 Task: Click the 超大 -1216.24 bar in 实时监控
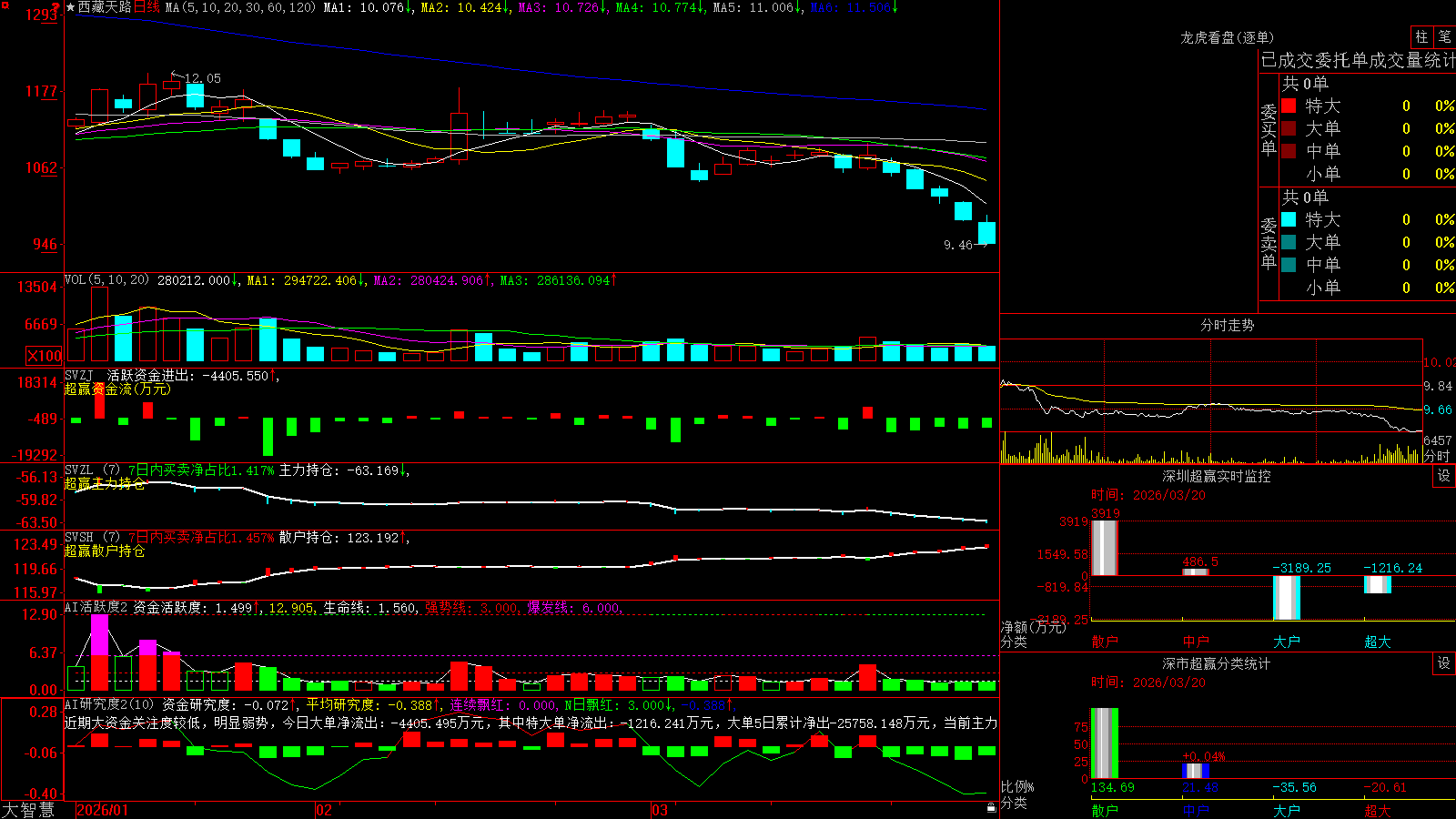[x=1377, y=584]
